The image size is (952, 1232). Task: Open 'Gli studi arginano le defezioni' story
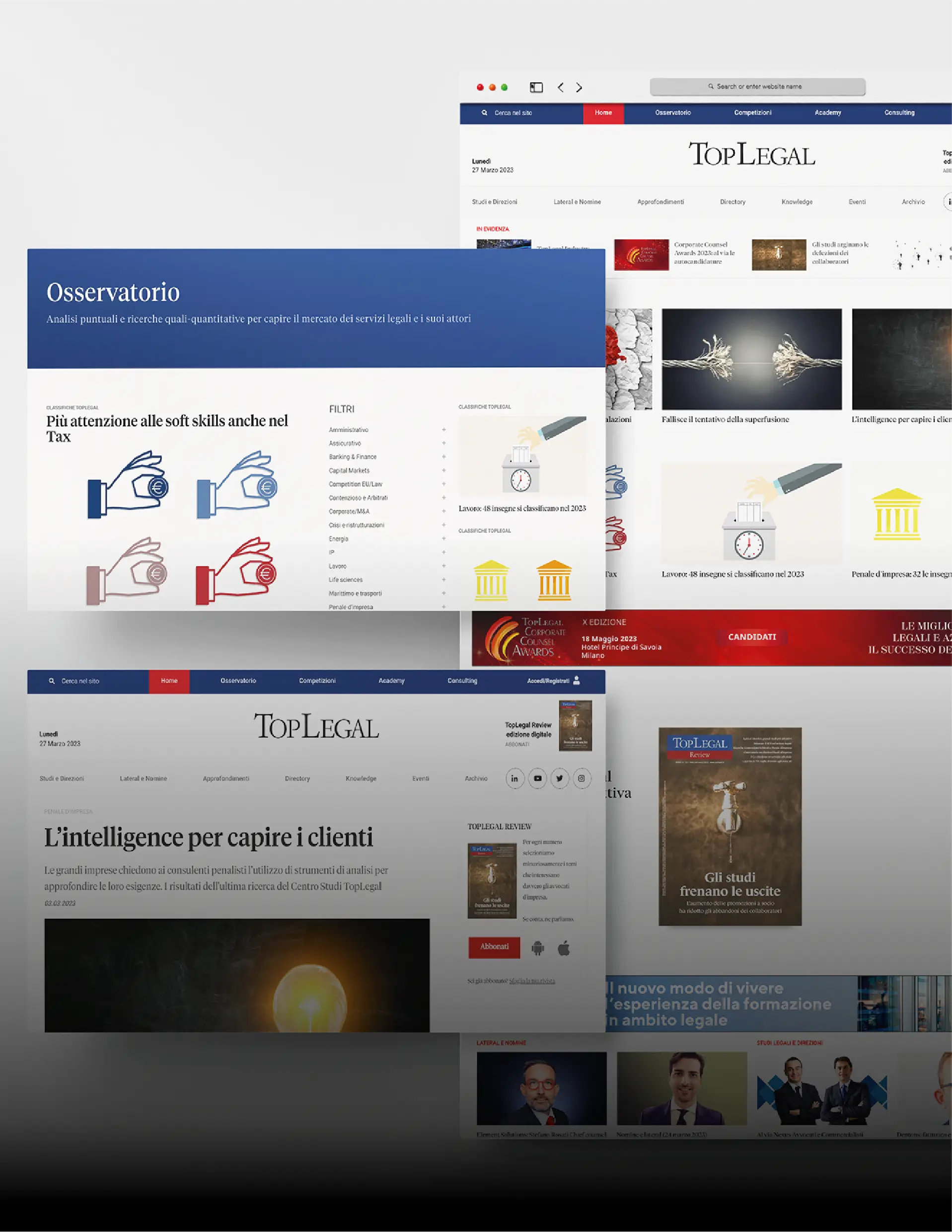click(840, 253)
